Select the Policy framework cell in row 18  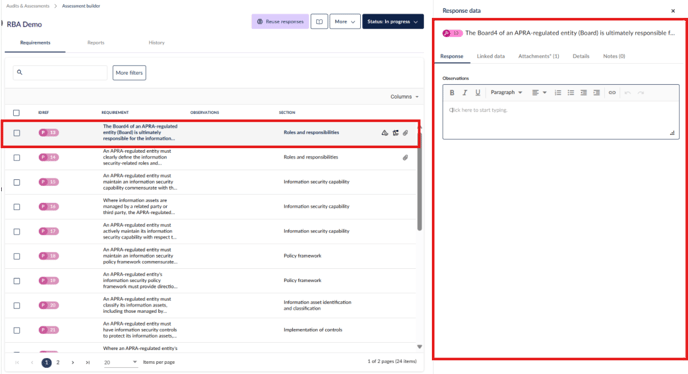click(x=302, y=256)
